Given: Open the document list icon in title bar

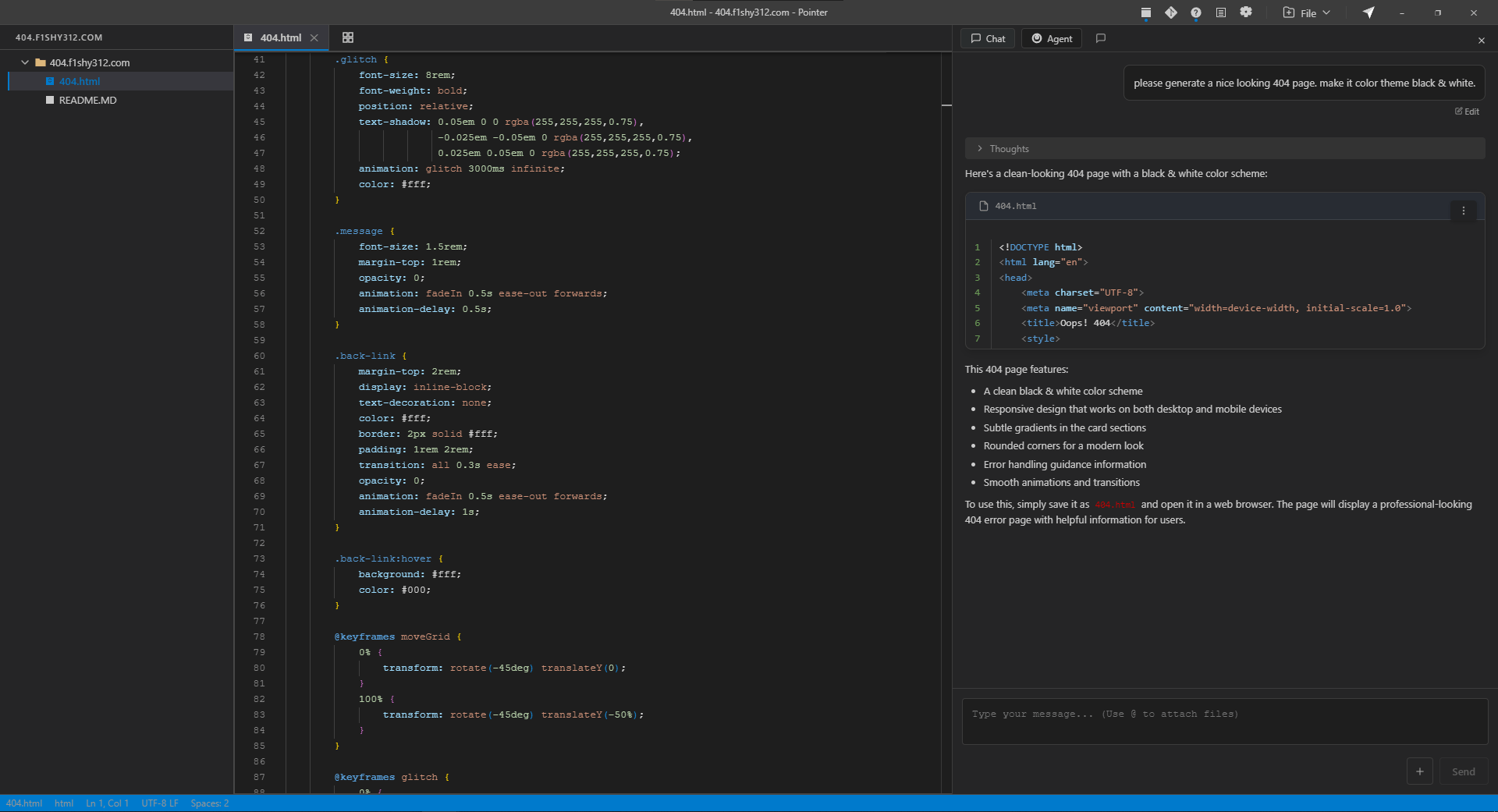Looking at the screenshot, I should coord(1220,12).
